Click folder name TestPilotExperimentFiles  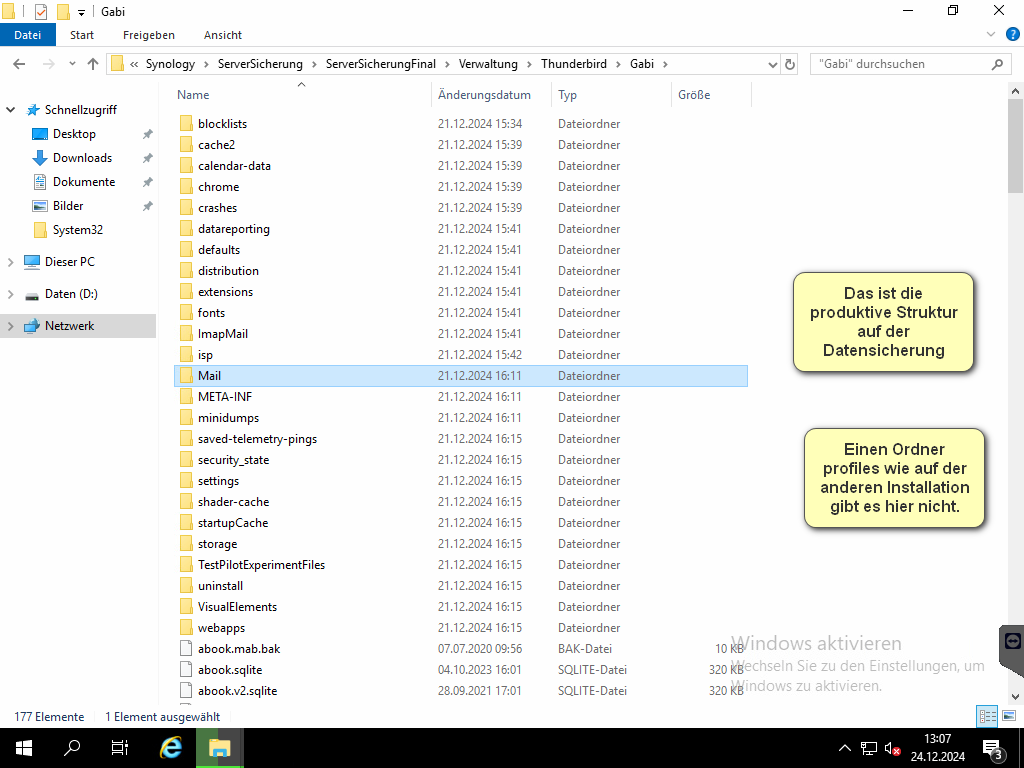(261, 565)
